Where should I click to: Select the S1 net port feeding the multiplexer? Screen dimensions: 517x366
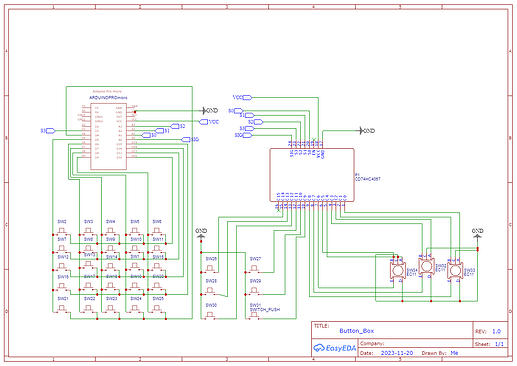[247, 115]
